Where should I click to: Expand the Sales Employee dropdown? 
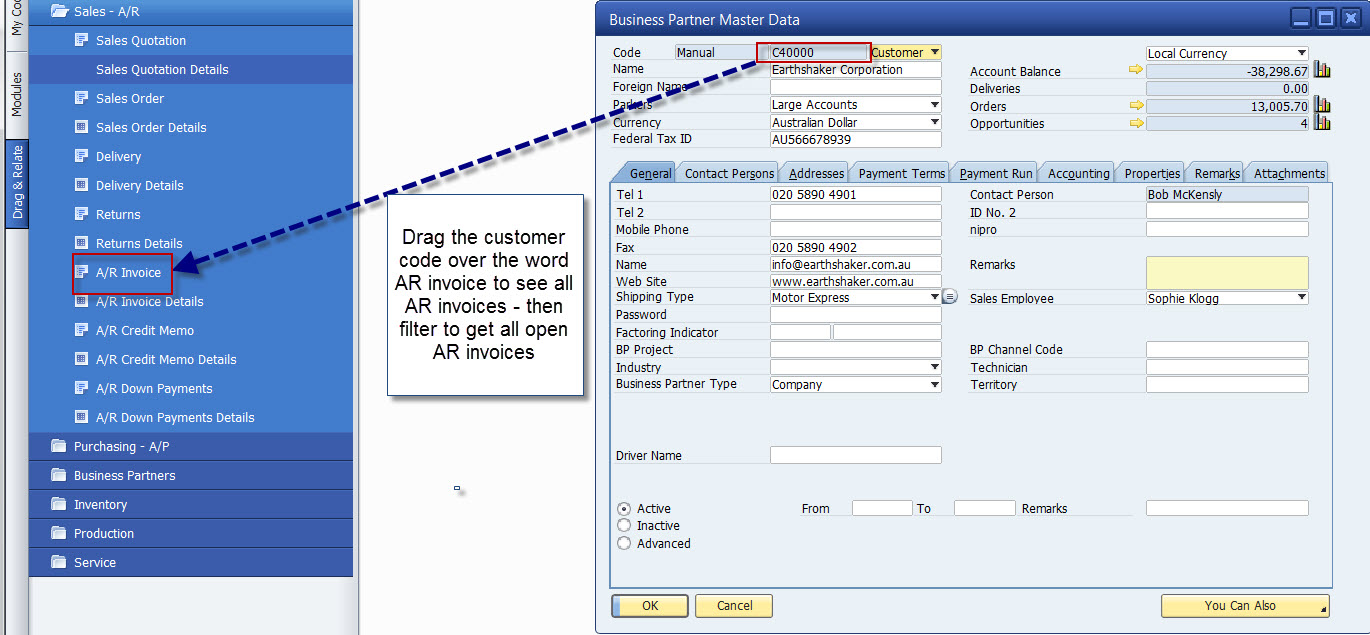pos(1301,298)
